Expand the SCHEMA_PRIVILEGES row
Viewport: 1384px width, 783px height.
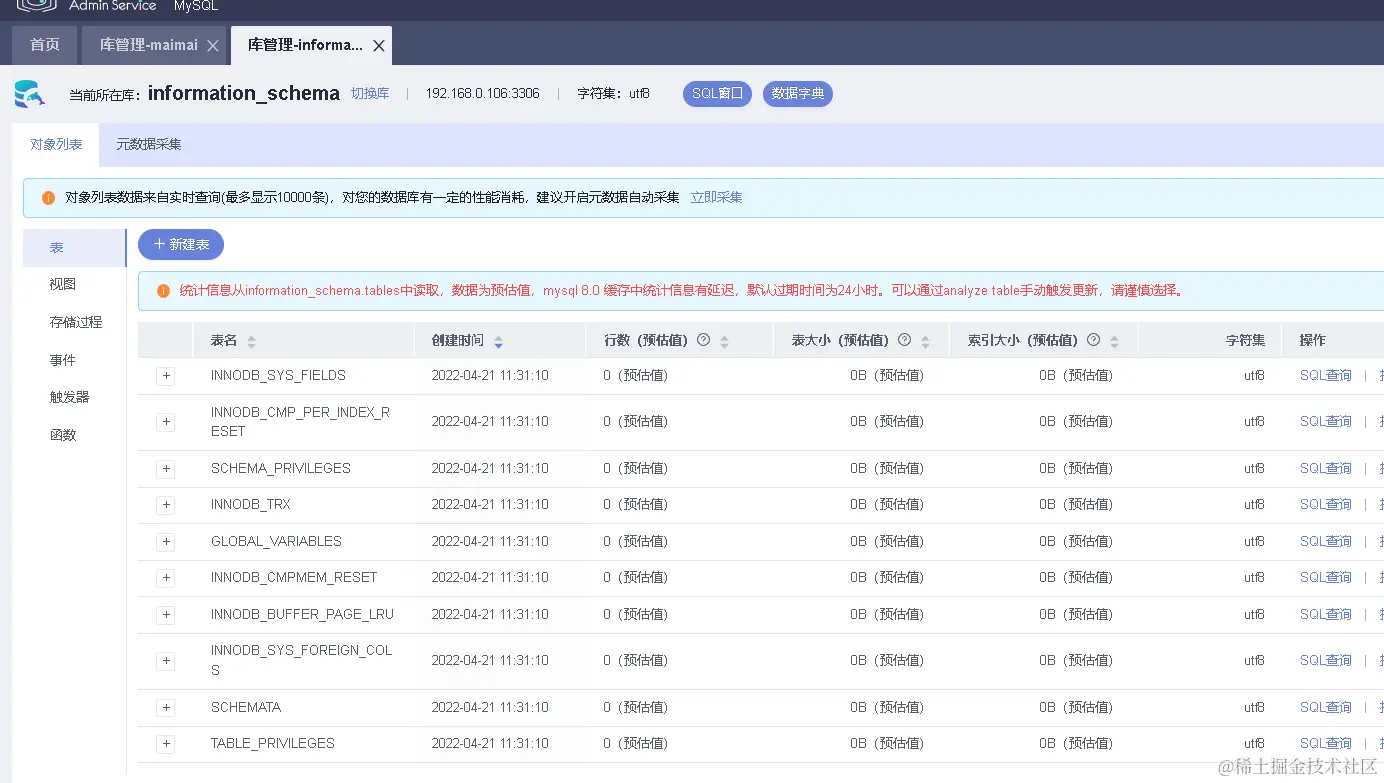tap(166, 469)
